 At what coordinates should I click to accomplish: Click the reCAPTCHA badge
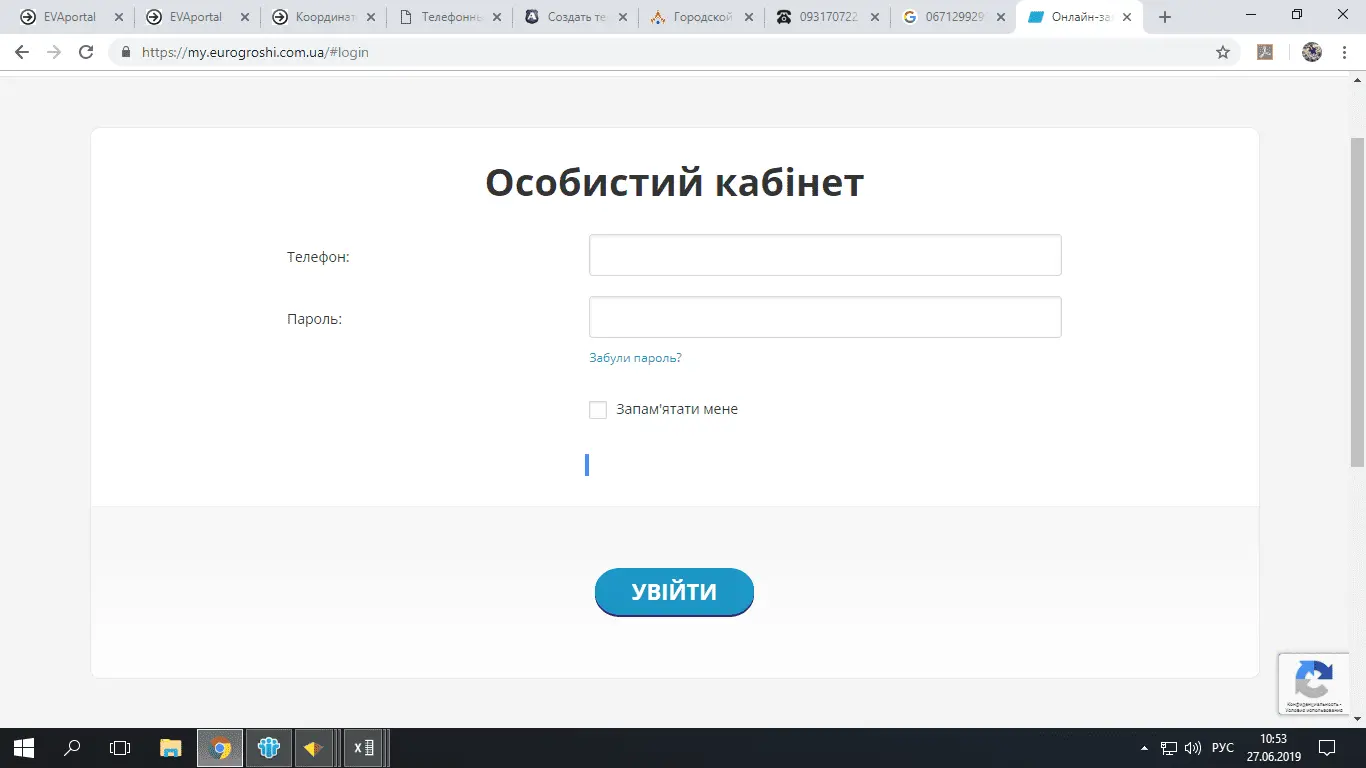click(x=1313, y=683)
